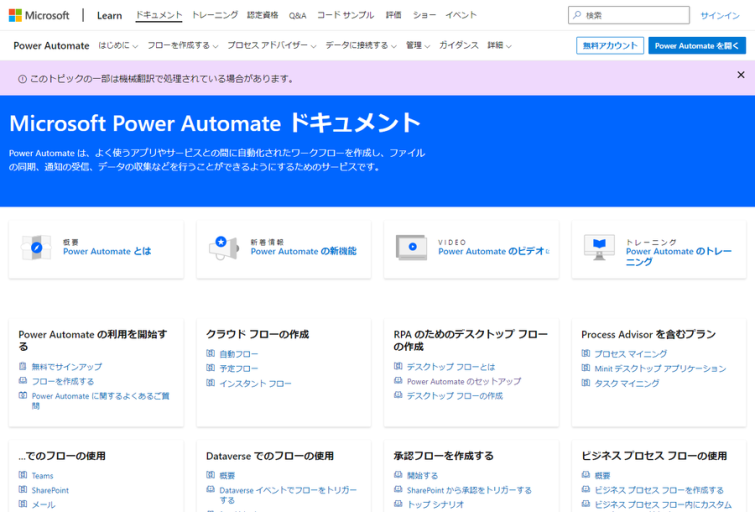Click the icon beside Teams link
Image resolution: width=755 pixels, height=512 pixels.
pos(23,475)
